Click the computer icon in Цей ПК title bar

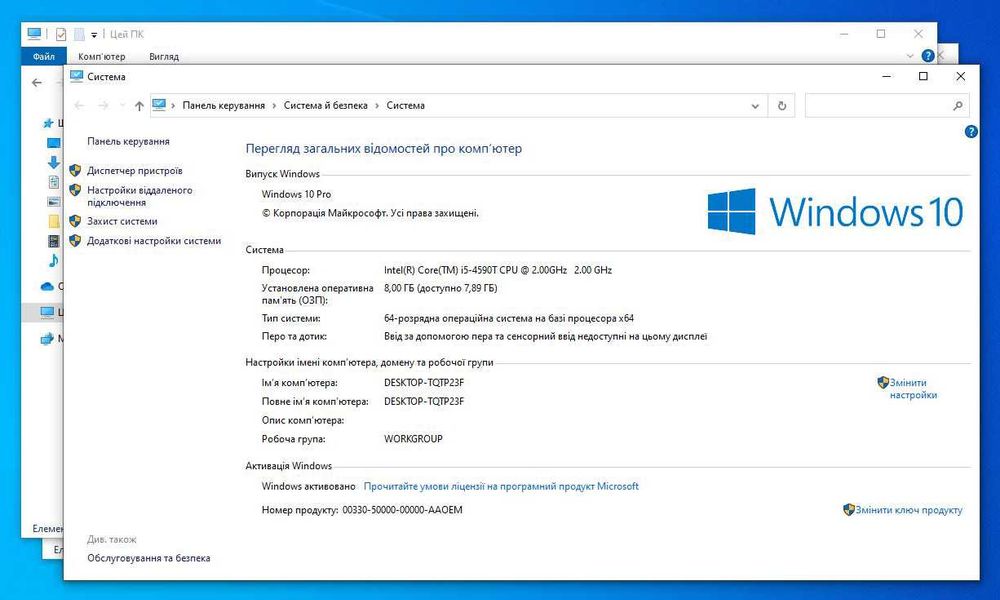[x=34, y=34]
